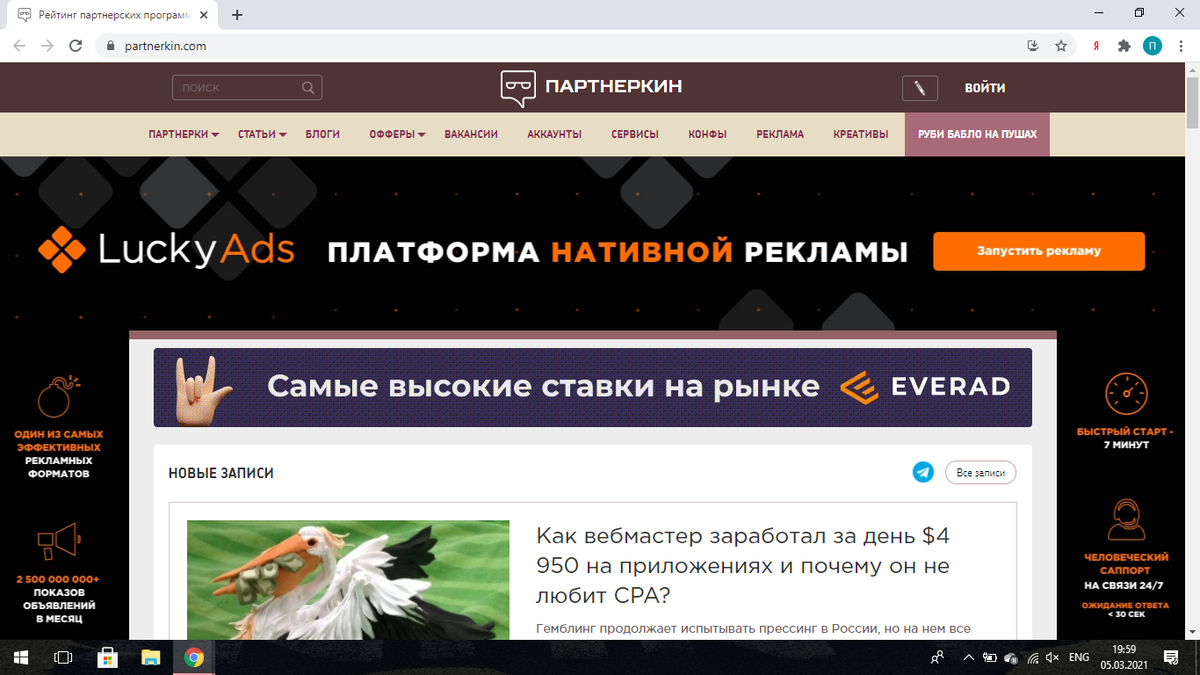
Task: Open the Блоги menu item
Action: pyautogui.click(x=323, y=134)
